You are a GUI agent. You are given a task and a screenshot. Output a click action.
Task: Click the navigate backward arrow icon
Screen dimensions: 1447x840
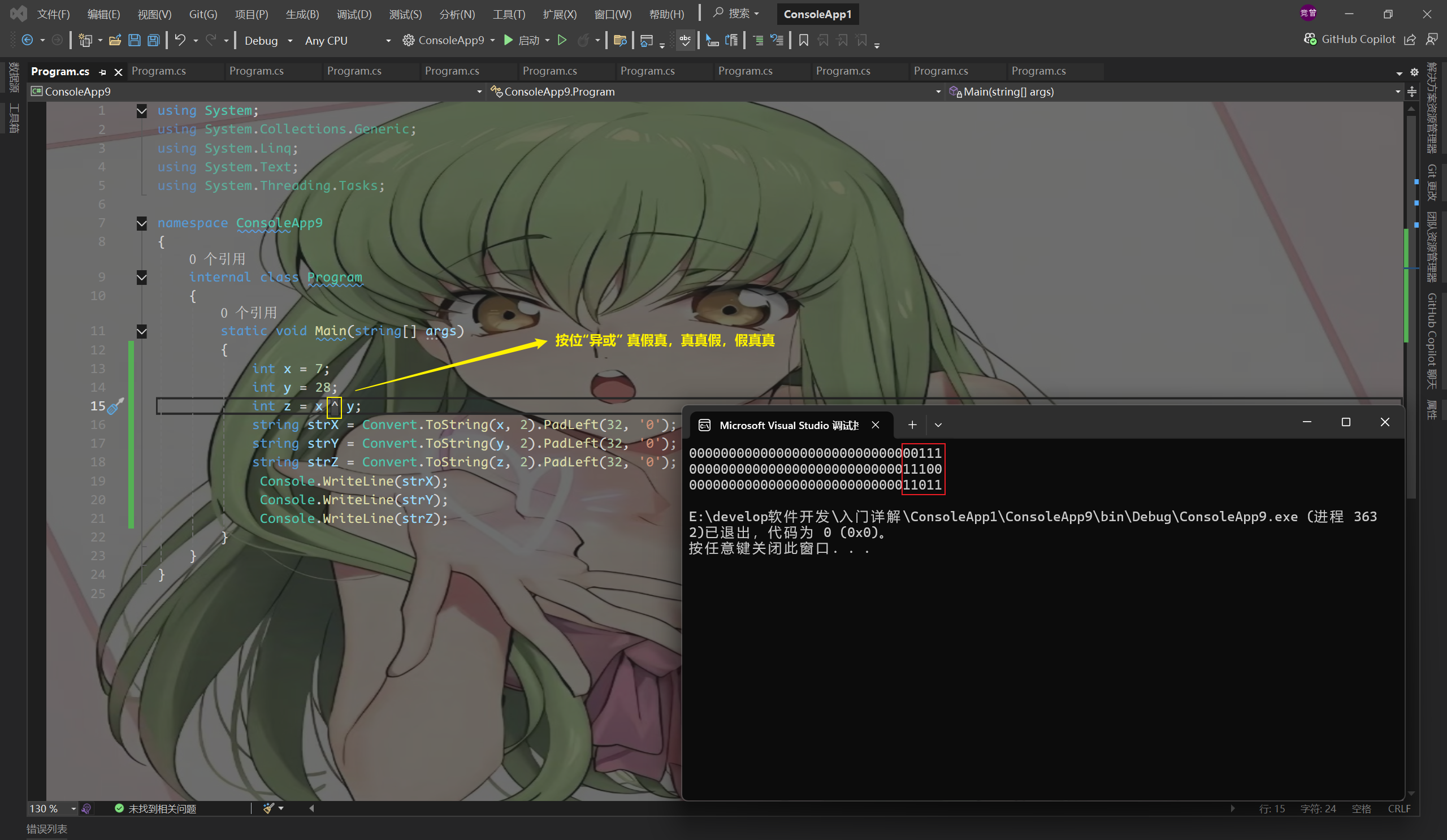point(27,40)
